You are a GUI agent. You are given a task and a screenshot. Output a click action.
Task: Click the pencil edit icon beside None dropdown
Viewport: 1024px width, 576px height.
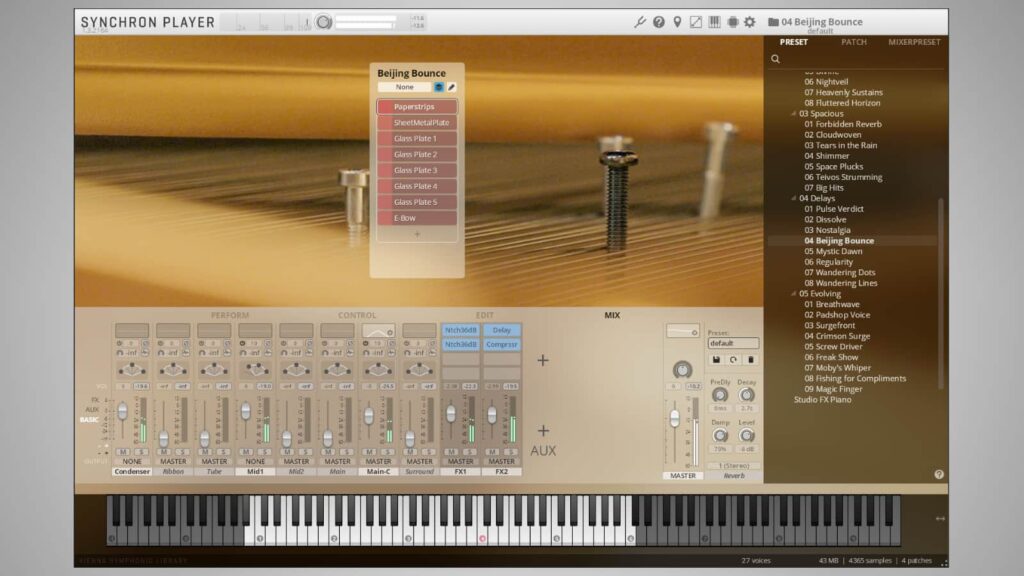(451, 87)
